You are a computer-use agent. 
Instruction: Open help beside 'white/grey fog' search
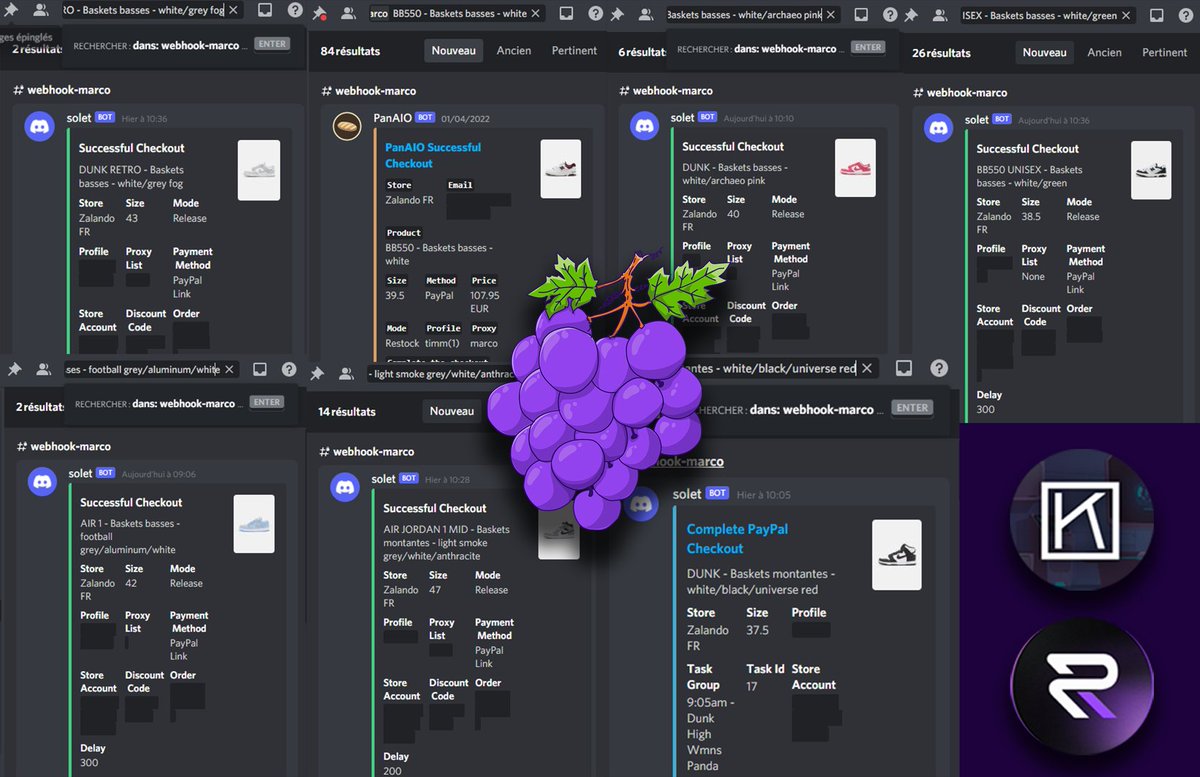295,10
